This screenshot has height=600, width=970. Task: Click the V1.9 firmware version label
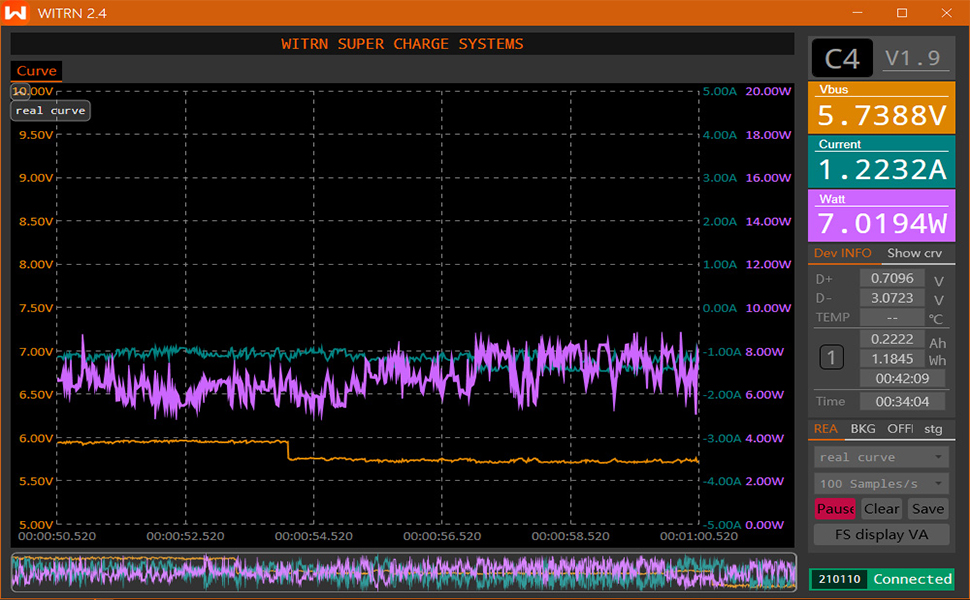tap(913, 59)
